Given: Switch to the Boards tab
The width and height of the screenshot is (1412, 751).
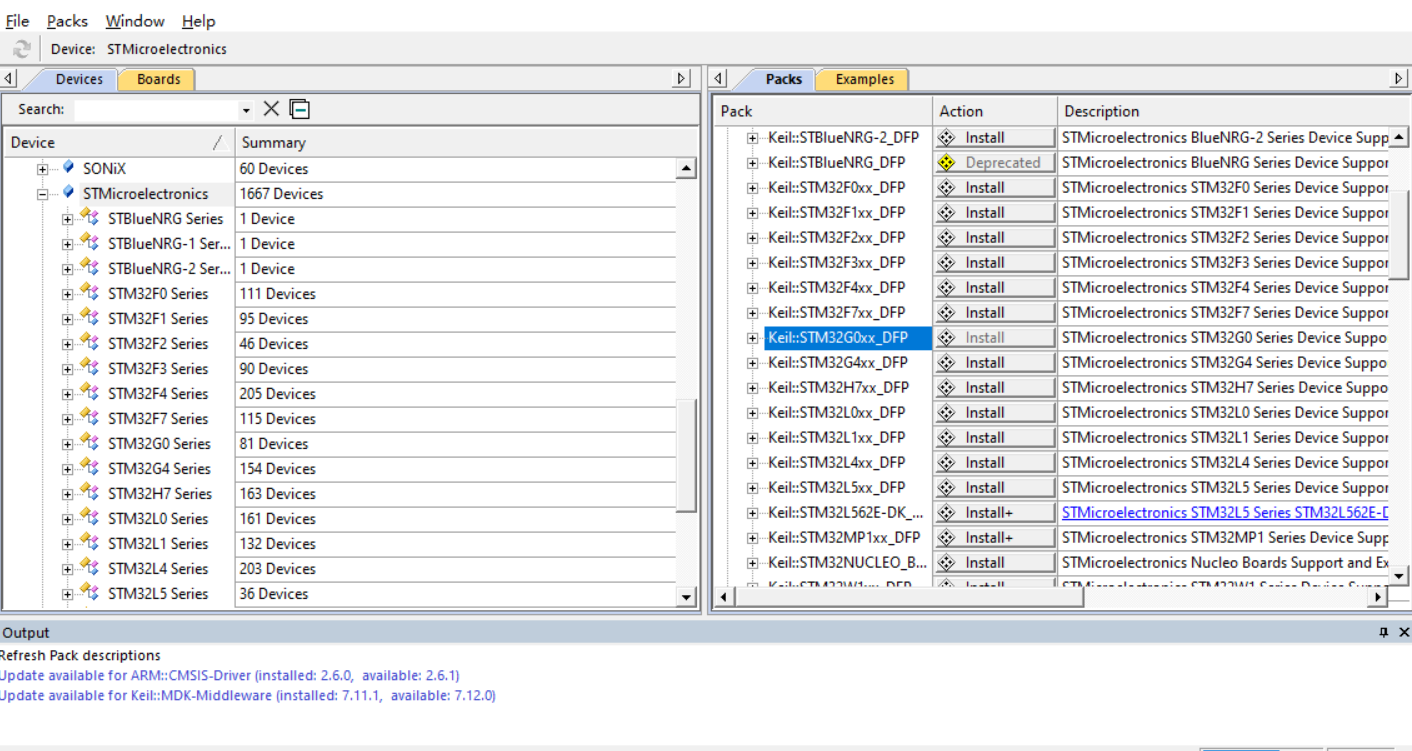Looking at the screenshot, I should pyautogui.click(x=158, y=79).
